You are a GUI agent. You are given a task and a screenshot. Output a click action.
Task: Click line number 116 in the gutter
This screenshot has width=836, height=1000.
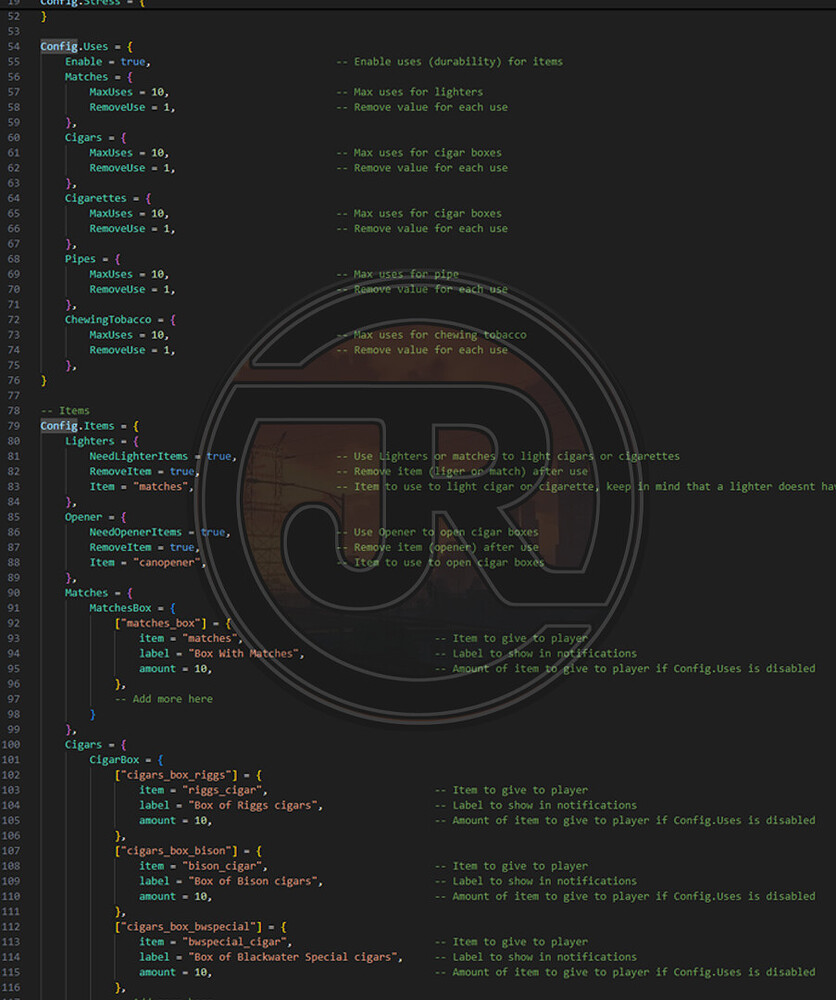(11, 988)
